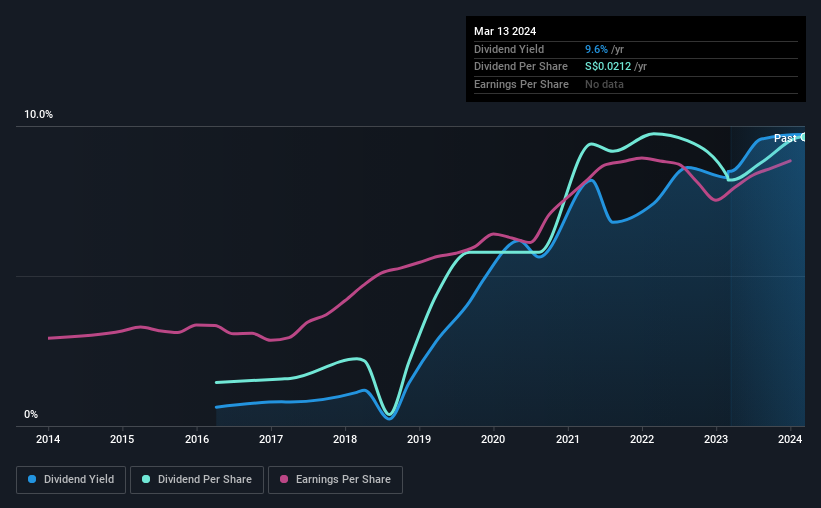Click the 2021 year label on the axis

(x=568, y=439)
